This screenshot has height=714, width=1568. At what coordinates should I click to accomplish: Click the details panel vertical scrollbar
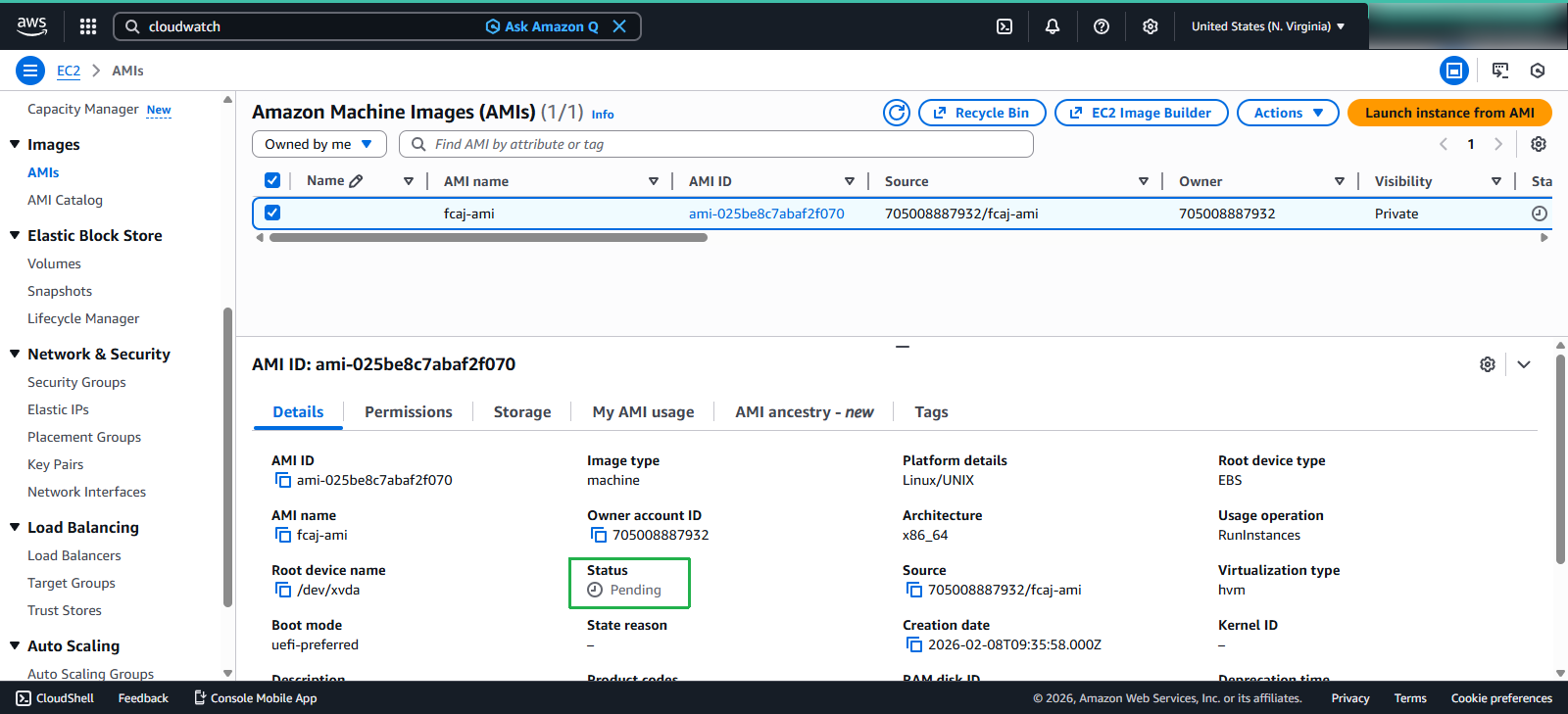click(1560, 459)
